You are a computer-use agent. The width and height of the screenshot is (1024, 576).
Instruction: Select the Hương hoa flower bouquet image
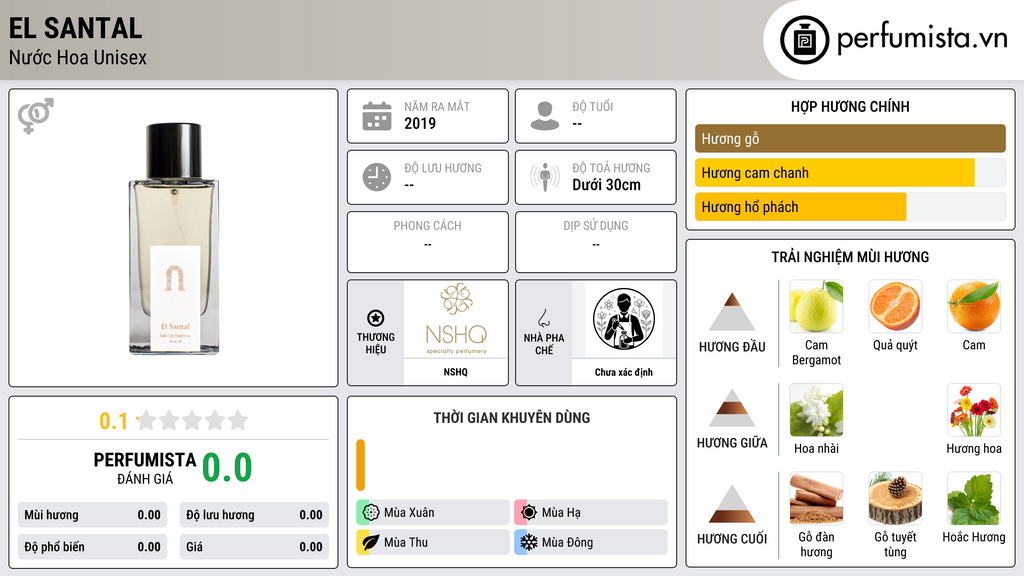[974, 410]
